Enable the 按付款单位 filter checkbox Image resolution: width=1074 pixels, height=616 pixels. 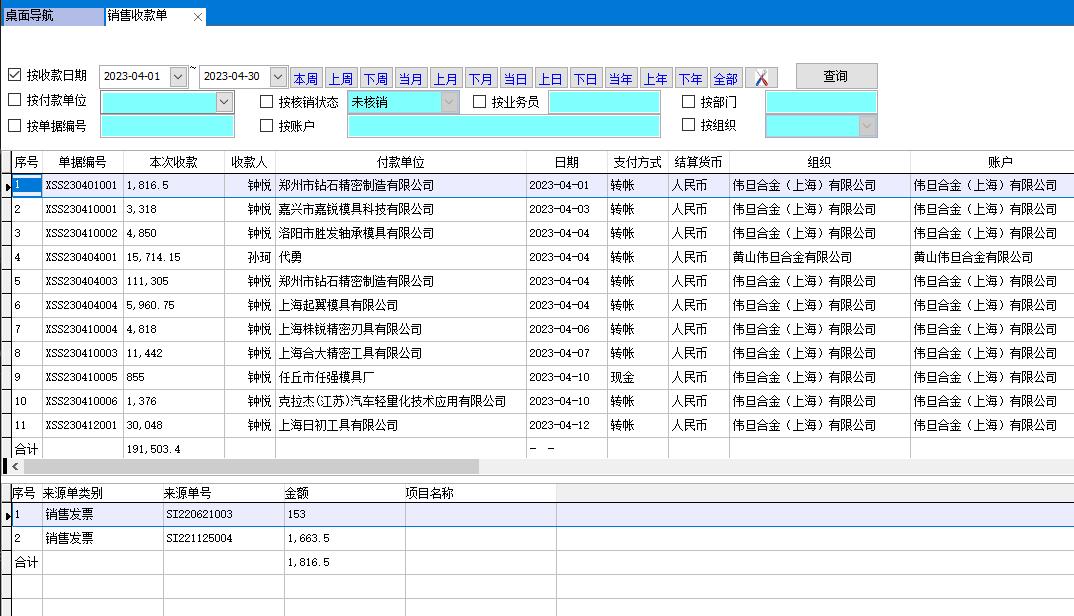click(14, 102)
